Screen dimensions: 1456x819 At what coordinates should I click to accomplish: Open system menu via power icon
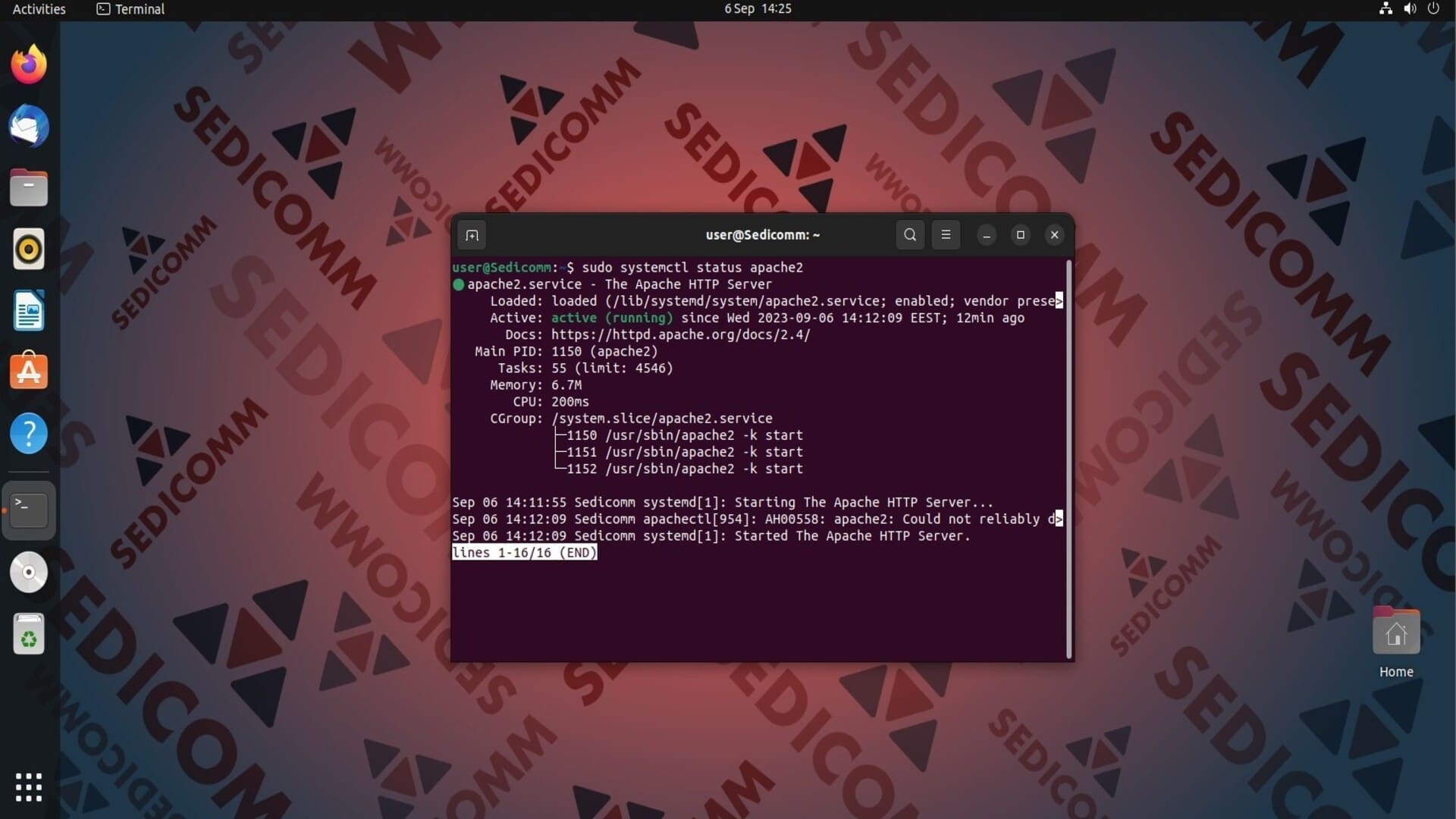[1433, 9]
